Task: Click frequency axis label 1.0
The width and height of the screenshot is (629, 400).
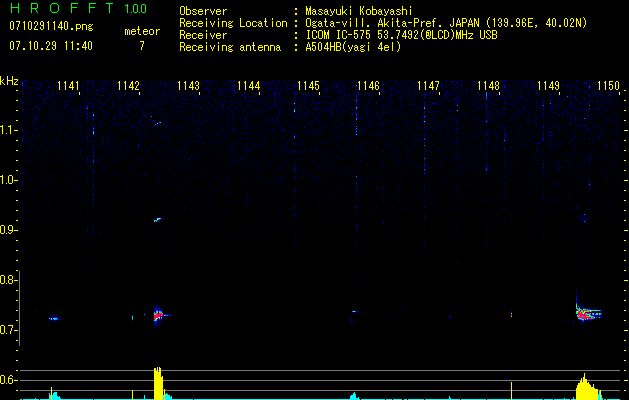Action: [9, 180]
